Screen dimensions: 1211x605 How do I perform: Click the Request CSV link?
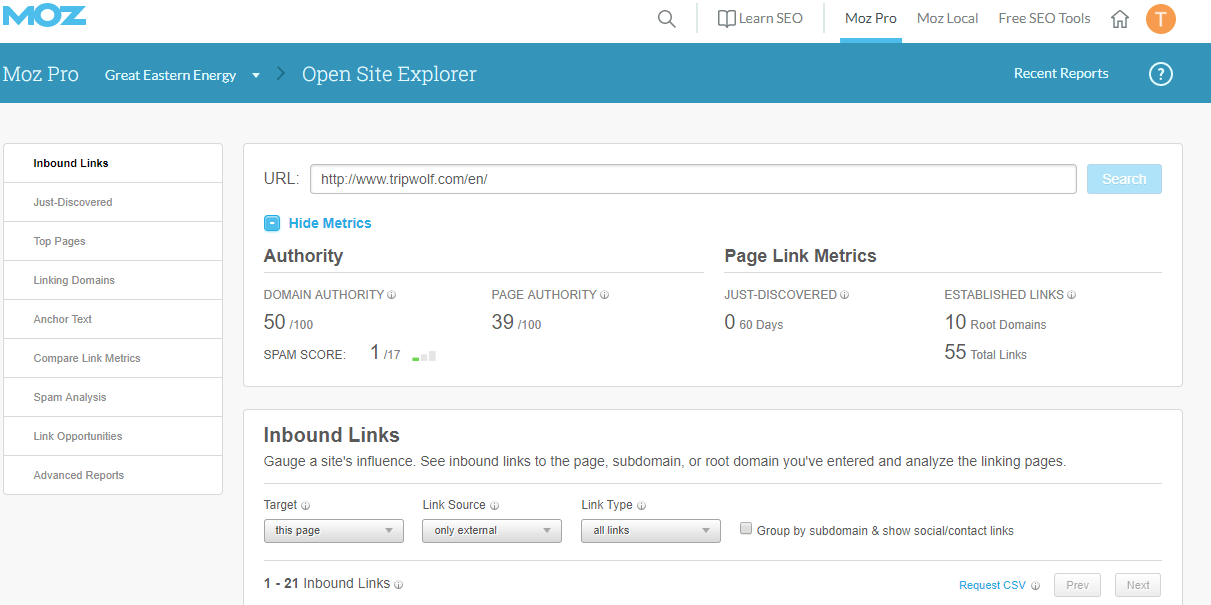[x=992, y=586]
